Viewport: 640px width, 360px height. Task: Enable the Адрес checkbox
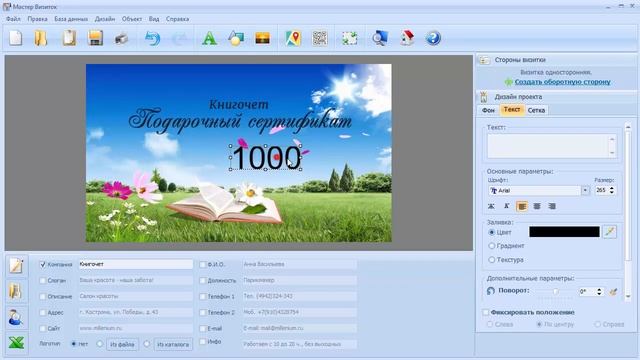(x=43, y=312)
